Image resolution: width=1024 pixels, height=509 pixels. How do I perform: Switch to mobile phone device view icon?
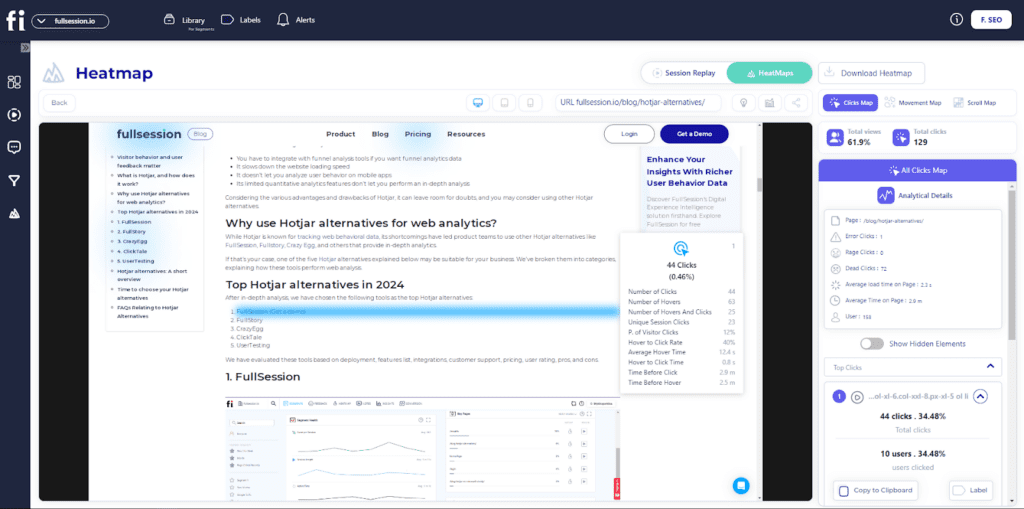tap(531, 102)
